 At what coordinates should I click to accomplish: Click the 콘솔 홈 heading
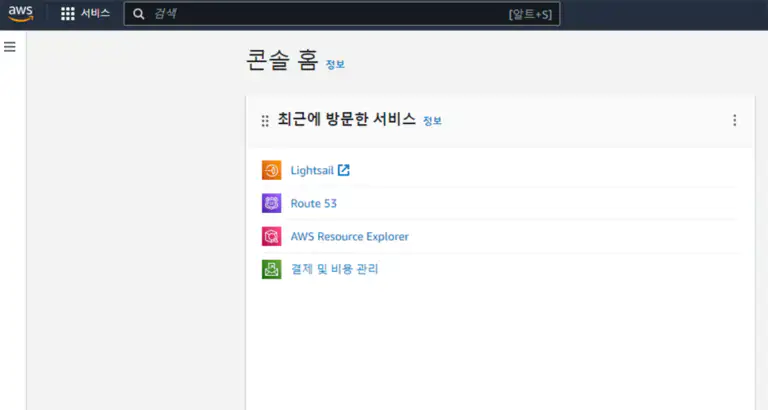coord(282,60)
